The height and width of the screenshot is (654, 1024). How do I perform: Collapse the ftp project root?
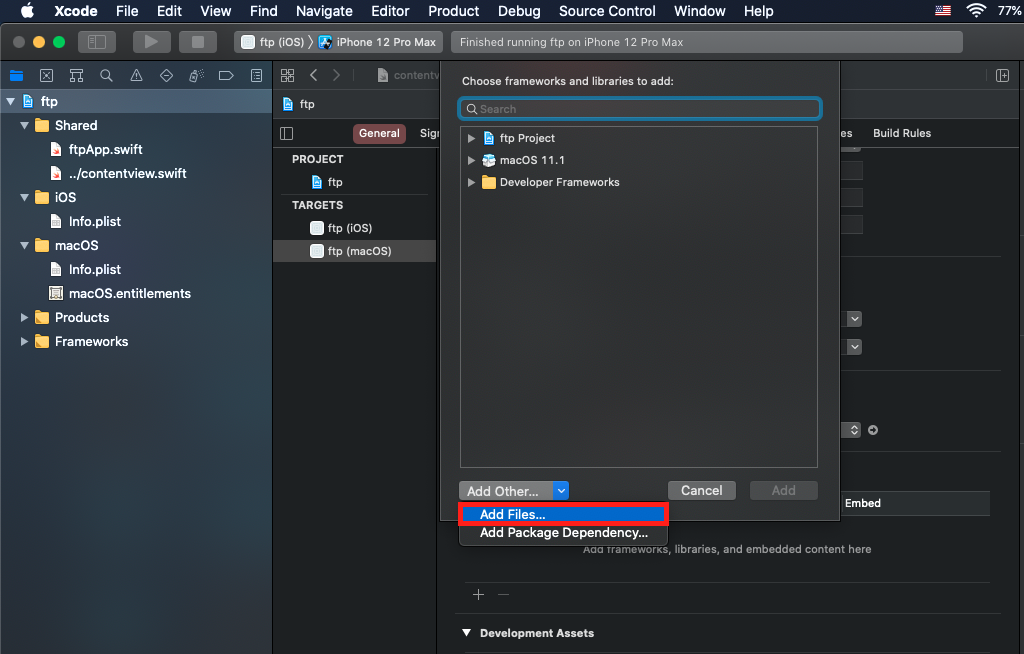pos(10,101)
